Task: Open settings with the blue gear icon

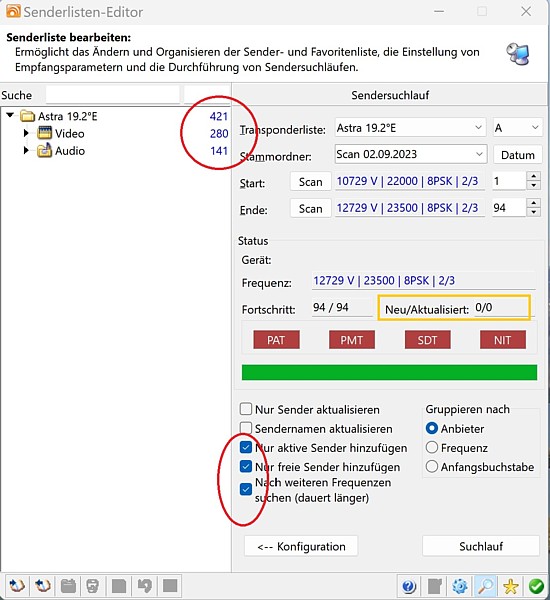Action: (x=460, y=586)
